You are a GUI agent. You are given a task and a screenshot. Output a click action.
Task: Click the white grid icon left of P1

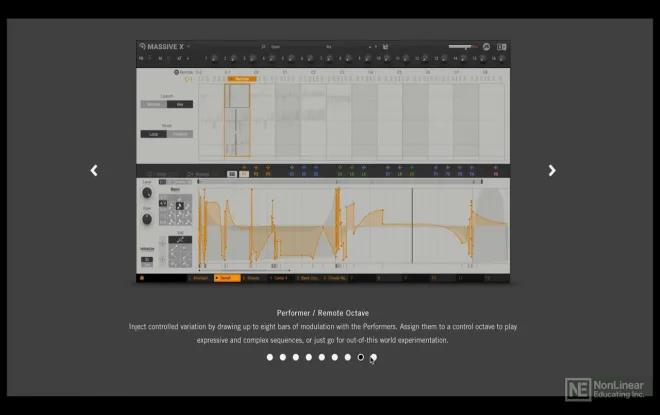point(232,174)
